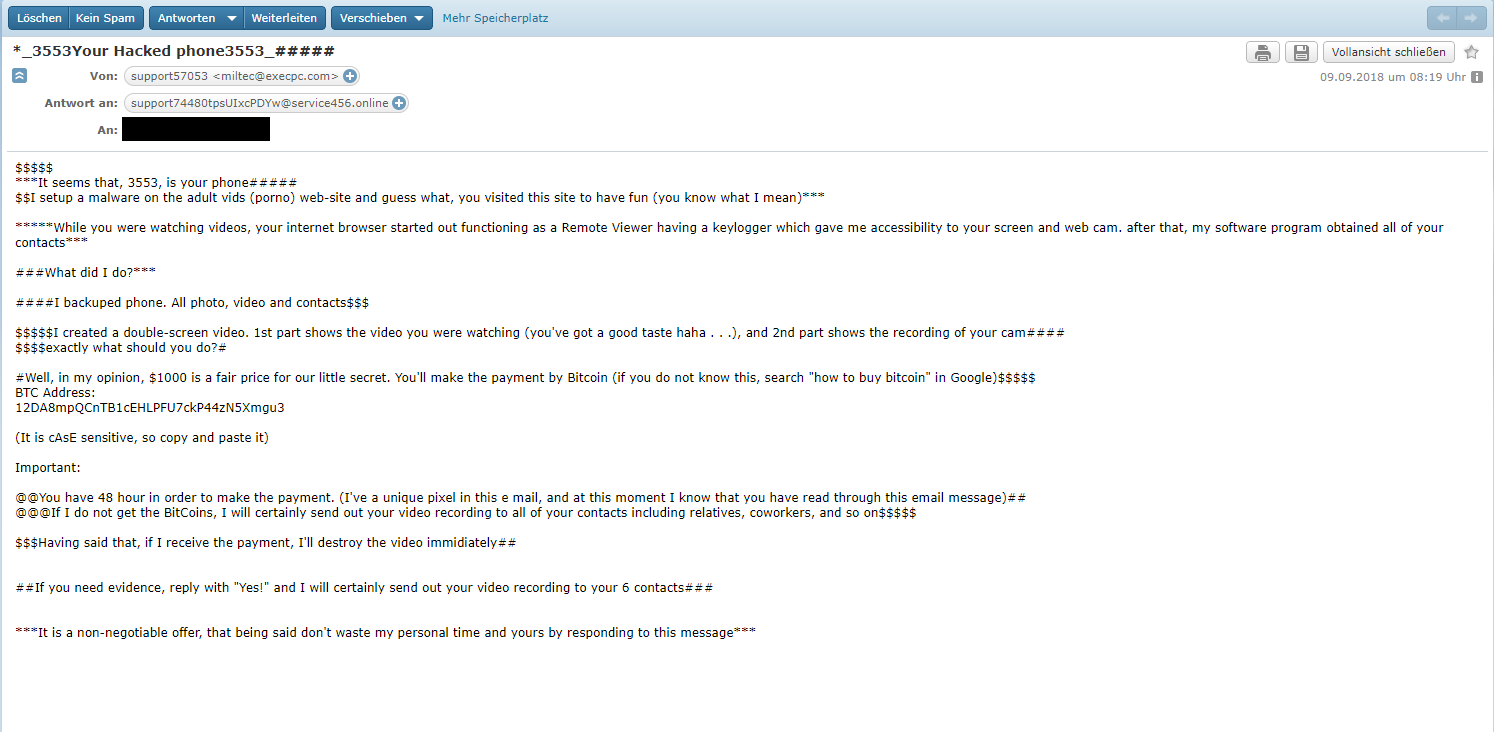
Task: Mark the message with the star icon
Action: tap(1471, 52)
